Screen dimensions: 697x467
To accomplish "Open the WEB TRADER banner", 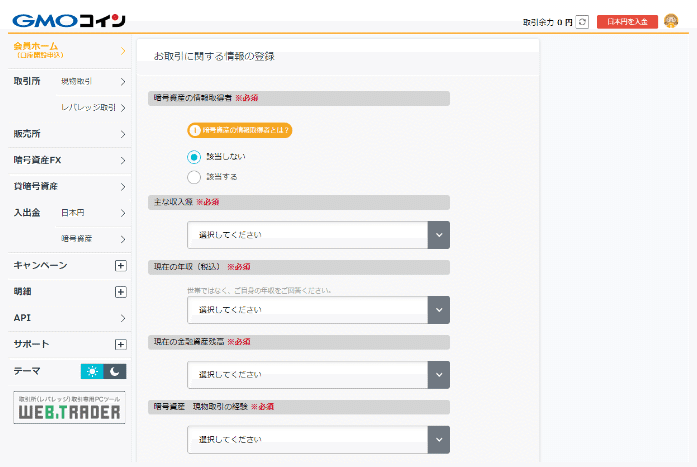I will [69, 407].
